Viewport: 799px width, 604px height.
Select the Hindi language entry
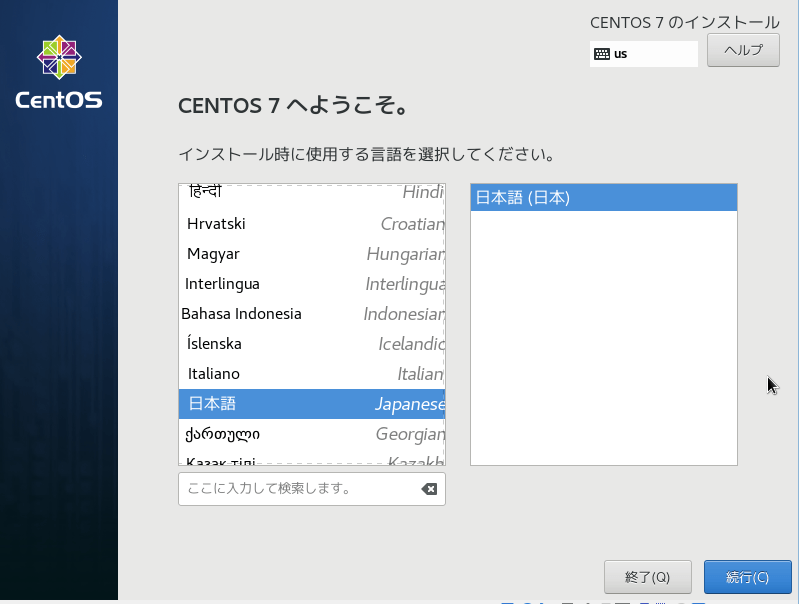pos(312,193)
